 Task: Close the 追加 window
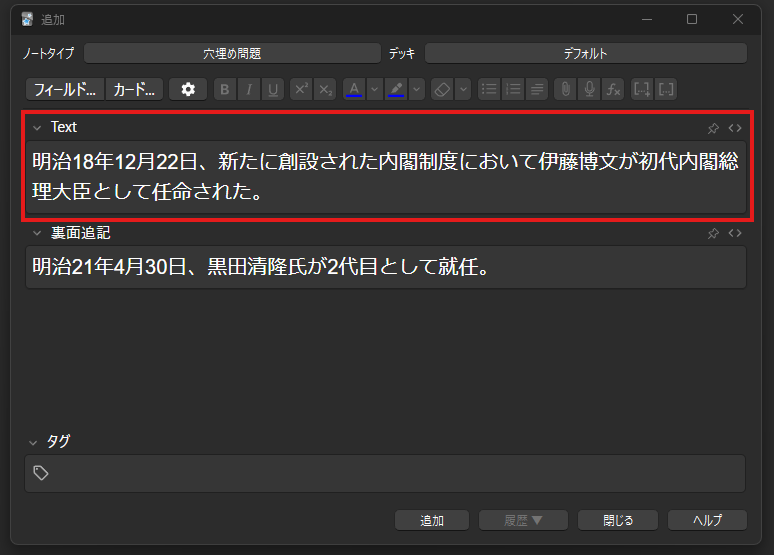click(738, 19)
